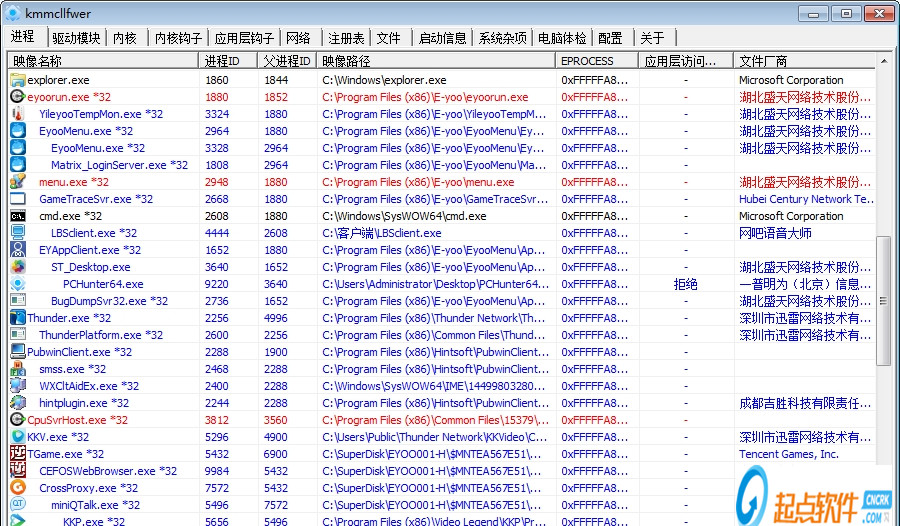Click the PubwinClient.exe monitor icon
The image size is (900, 526).
pyautogui.click(x=18, y=351)
